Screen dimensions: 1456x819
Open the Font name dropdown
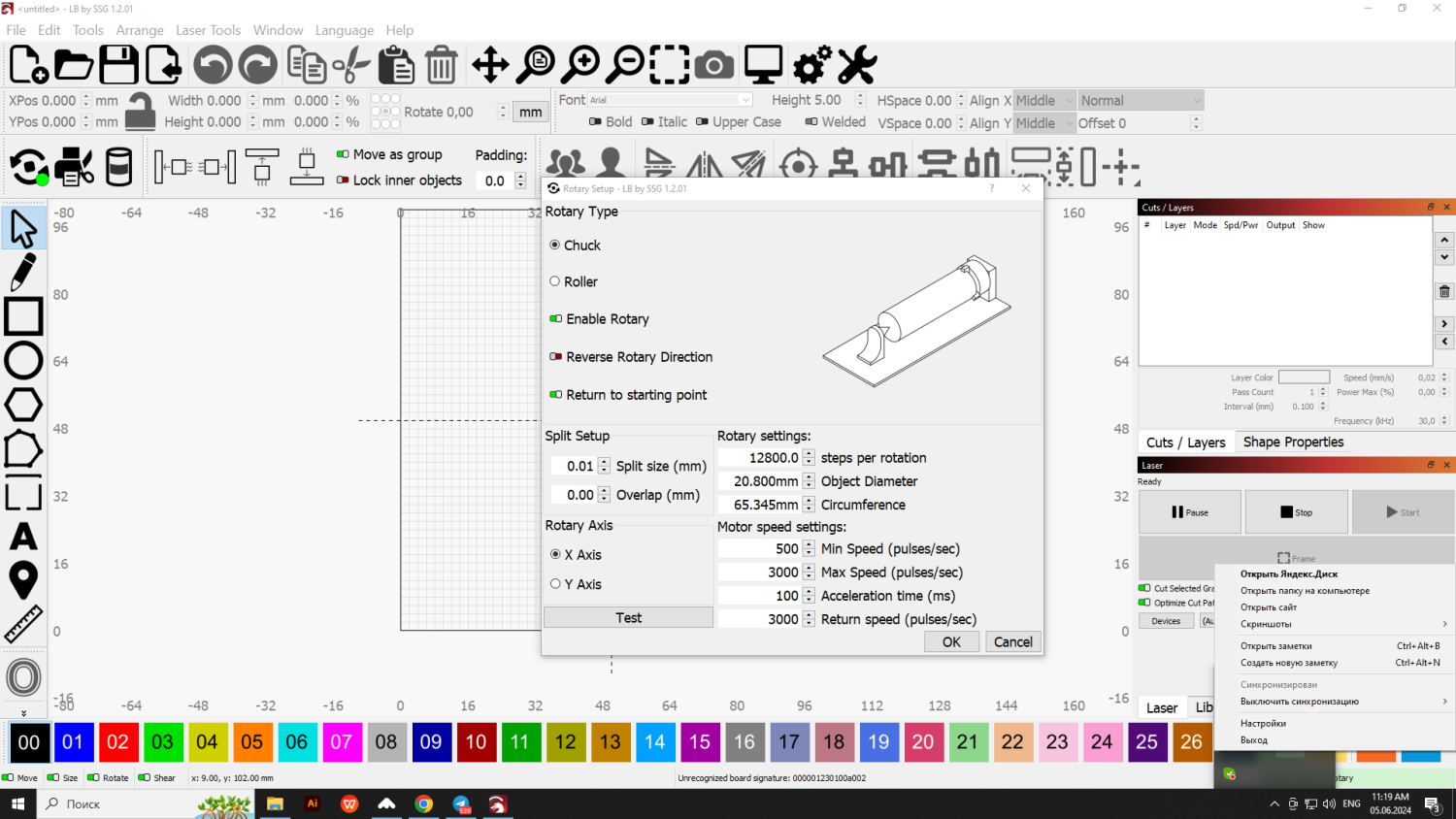click(x=670, y=100)
